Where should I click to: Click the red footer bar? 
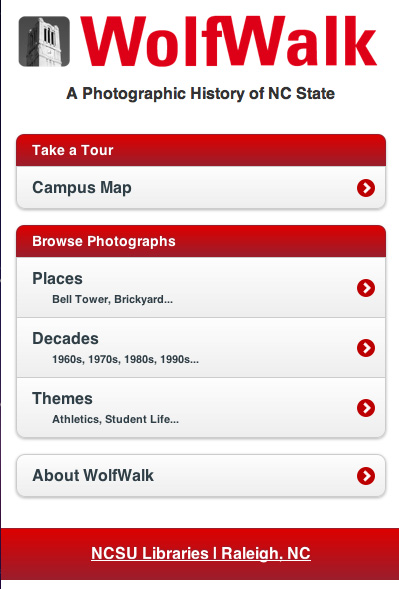point(200,554)
